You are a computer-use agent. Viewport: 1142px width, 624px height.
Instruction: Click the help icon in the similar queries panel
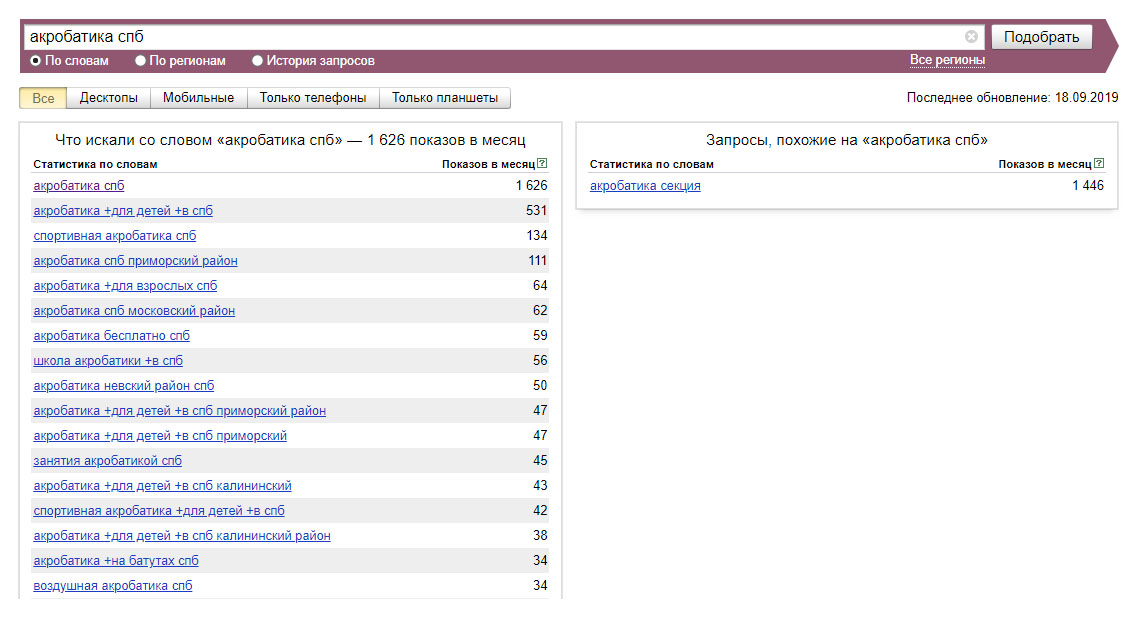point(1099,163)
